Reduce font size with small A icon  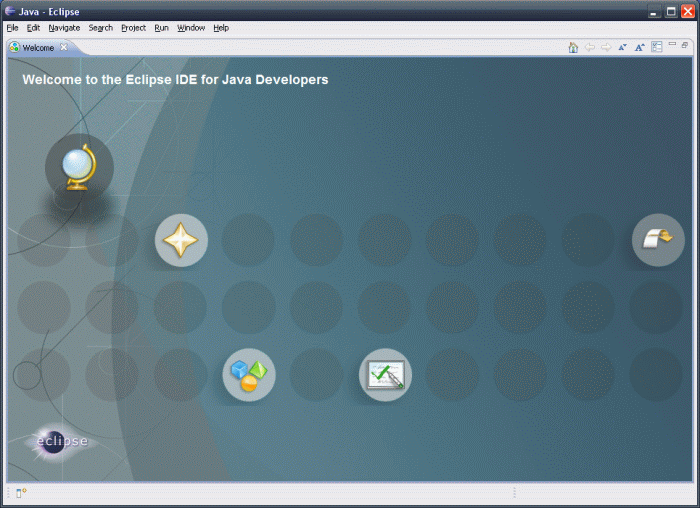point(622,47)
